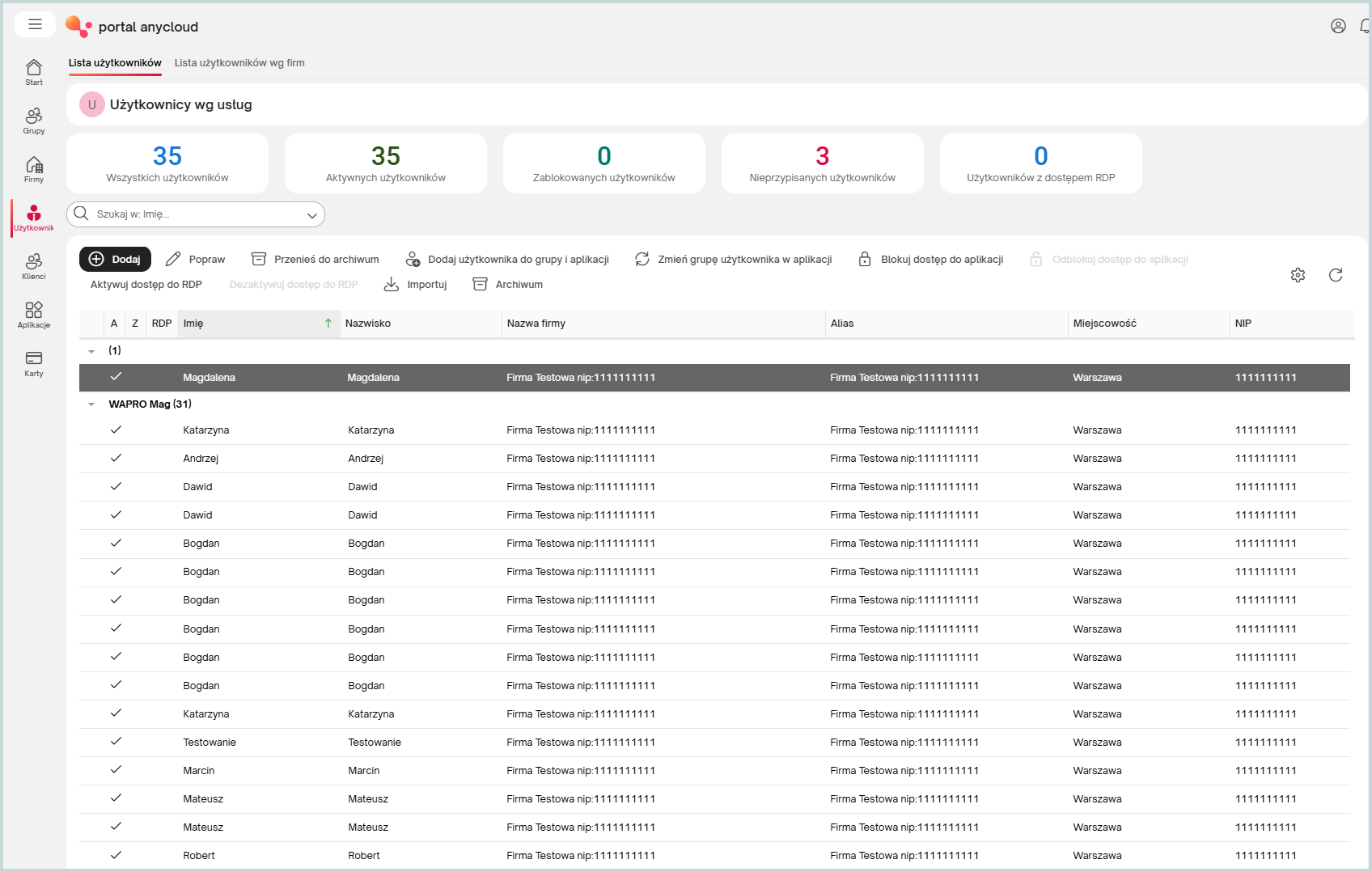The width and height of the screenshot is (1372, 872).
Task: Click Dodaj użytkownika do grupy i aplikacji
Action: [507, 259]
